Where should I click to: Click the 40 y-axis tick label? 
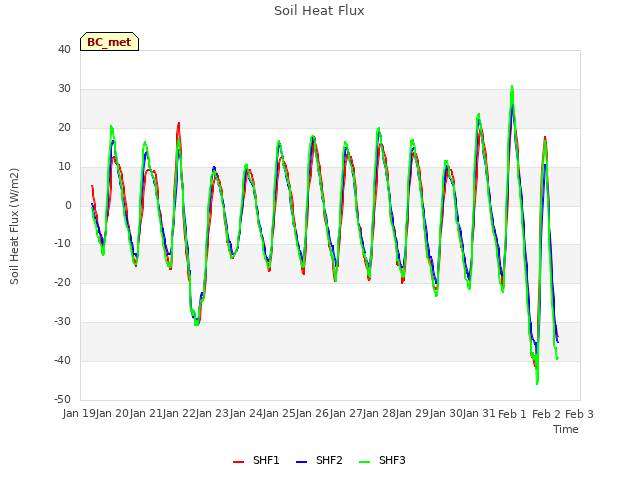pyautogui.click(x=64, y=50)
